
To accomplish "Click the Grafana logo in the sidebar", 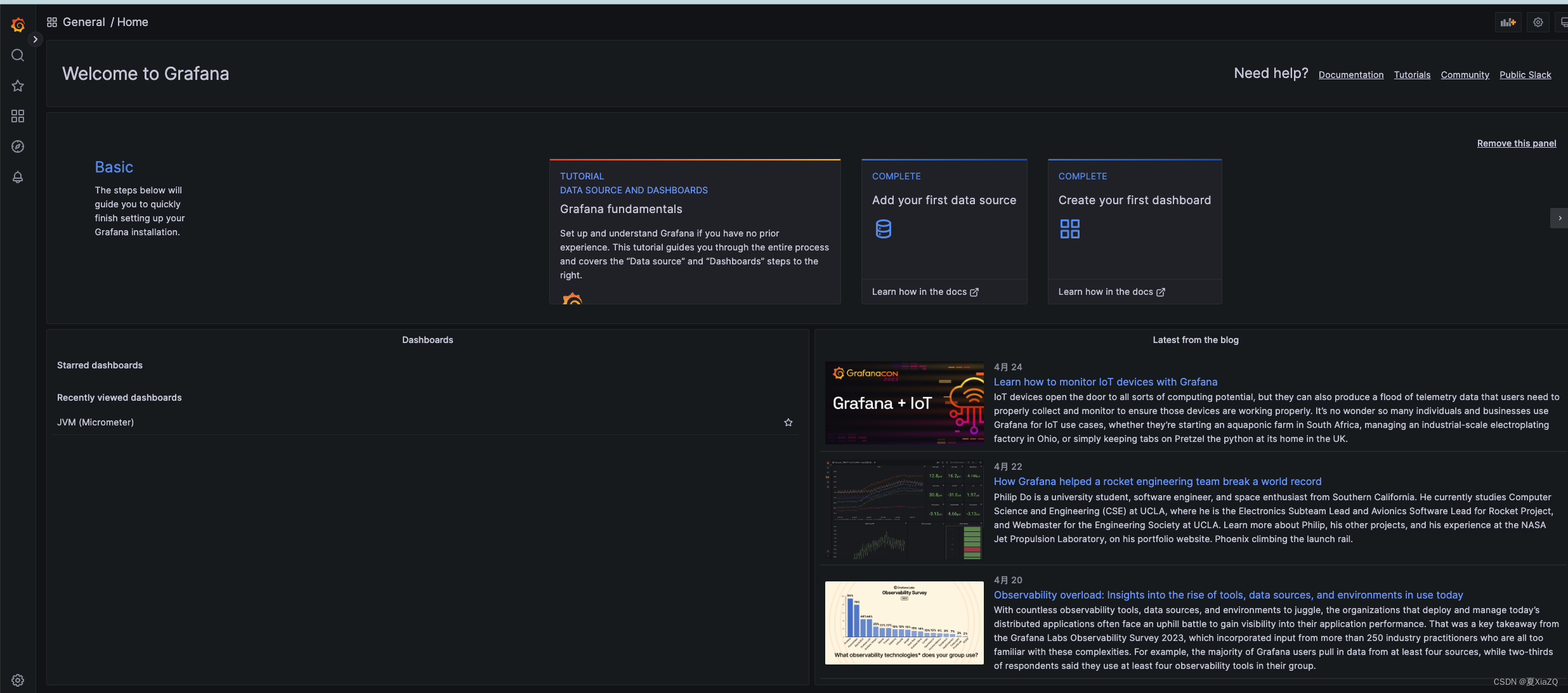I will pyautogui.click(x=18, y=25).
